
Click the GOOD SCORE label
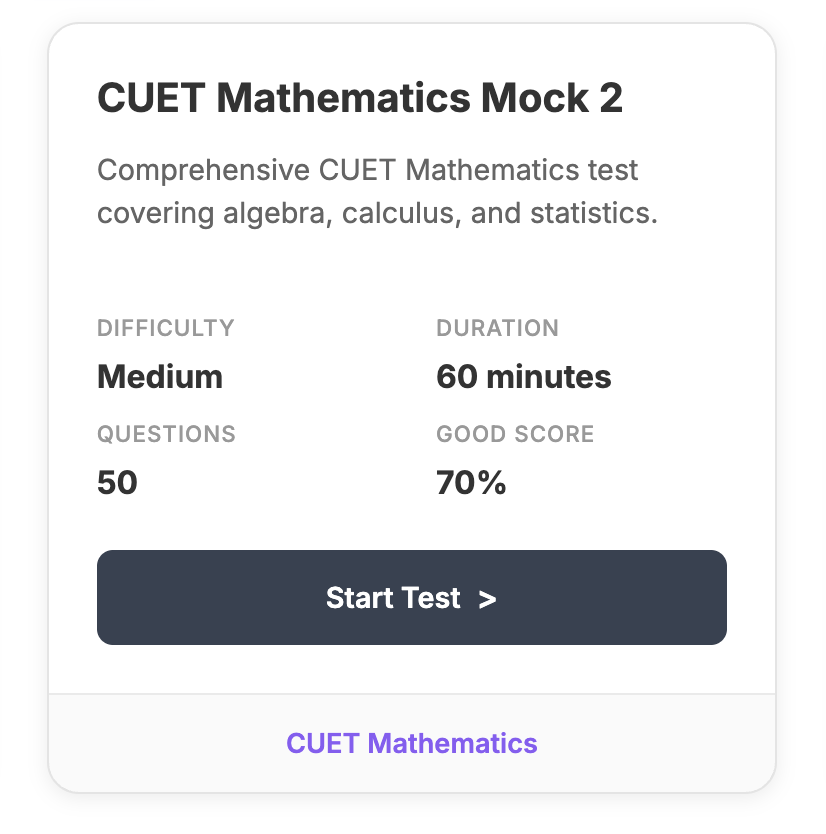point(515,434)
